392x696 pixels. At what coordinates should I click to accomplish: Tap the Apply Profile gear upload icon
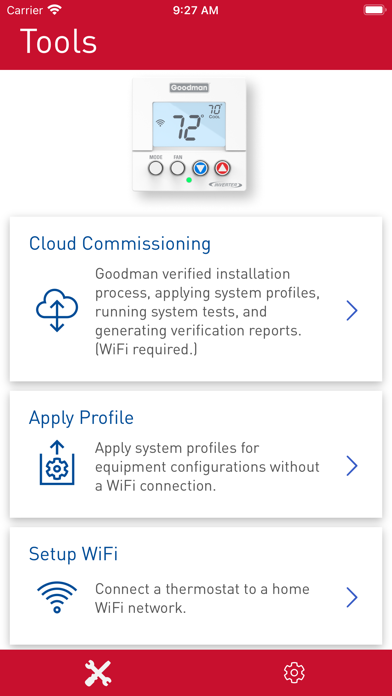point(57,463)
